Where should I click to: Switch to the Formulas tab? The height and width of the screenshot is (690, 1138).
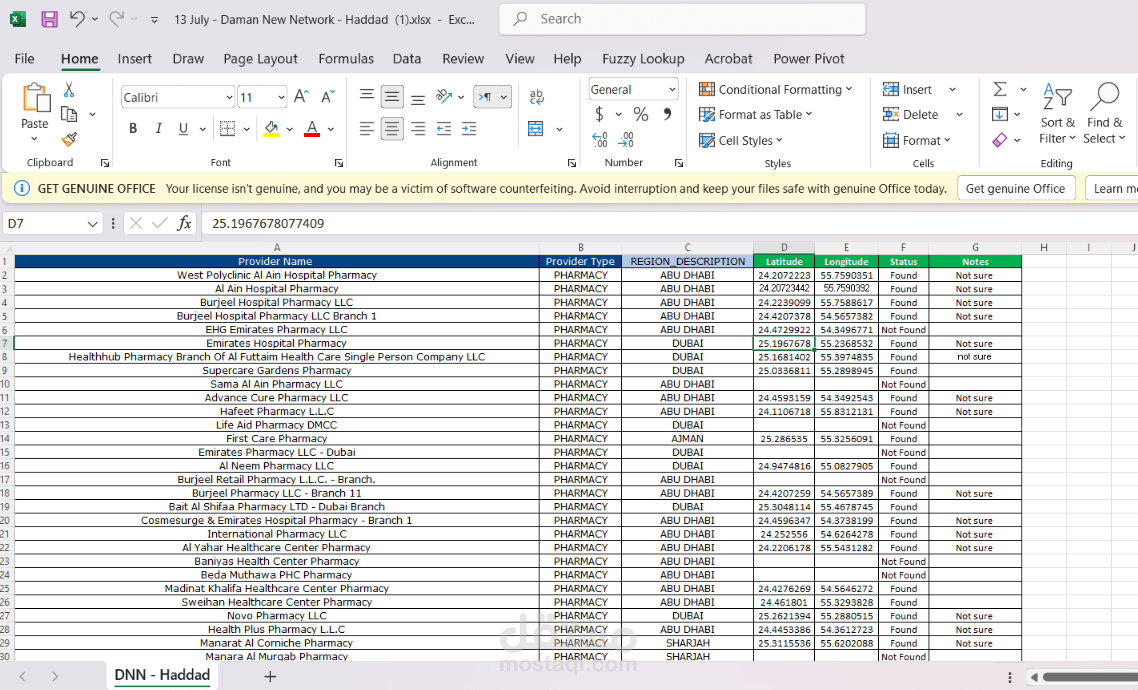[x=346, y=59]
